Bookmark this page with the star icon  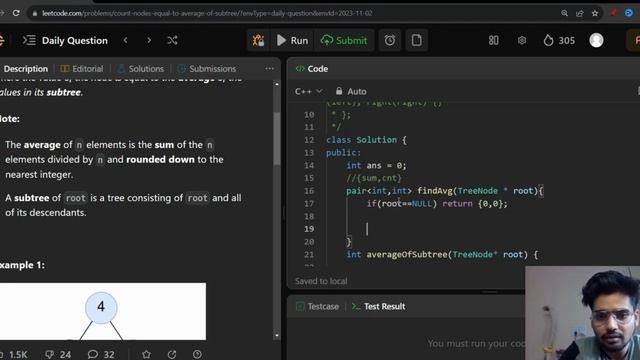(x=595, y=13)
